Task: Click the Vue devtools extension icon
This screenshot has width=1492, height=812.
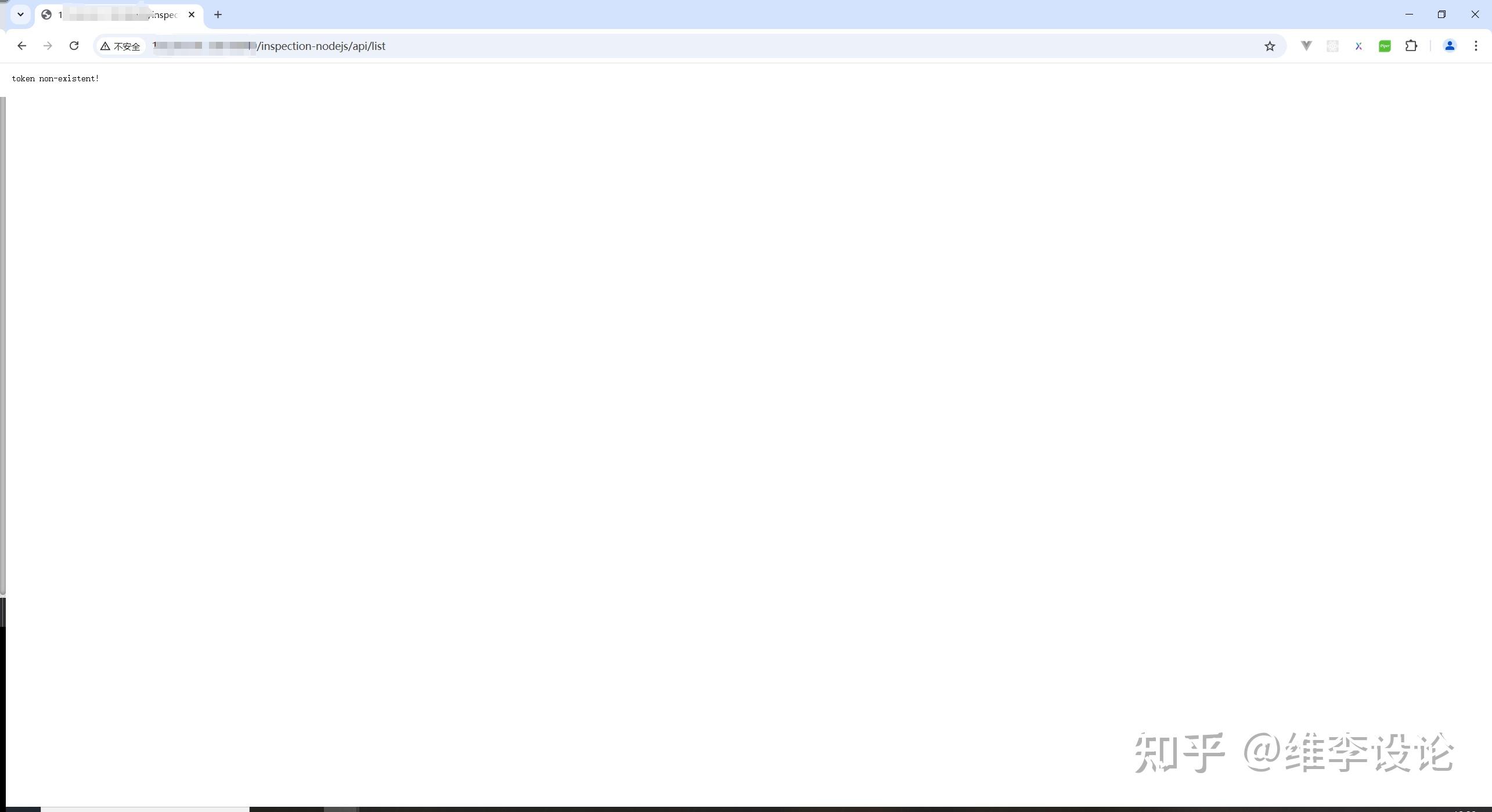Action: pyautogui.click(x=1306, y=46)
